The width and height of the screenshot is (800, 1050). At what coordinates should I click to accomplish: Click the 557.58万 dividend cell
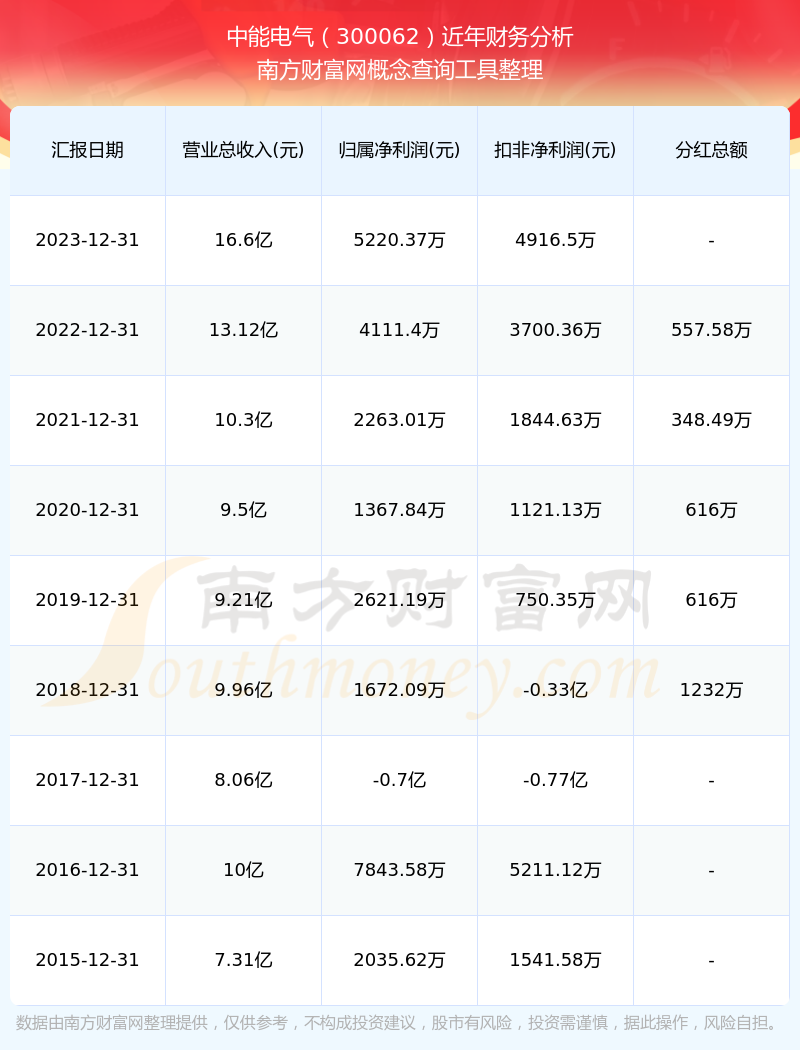pos(711,330)
